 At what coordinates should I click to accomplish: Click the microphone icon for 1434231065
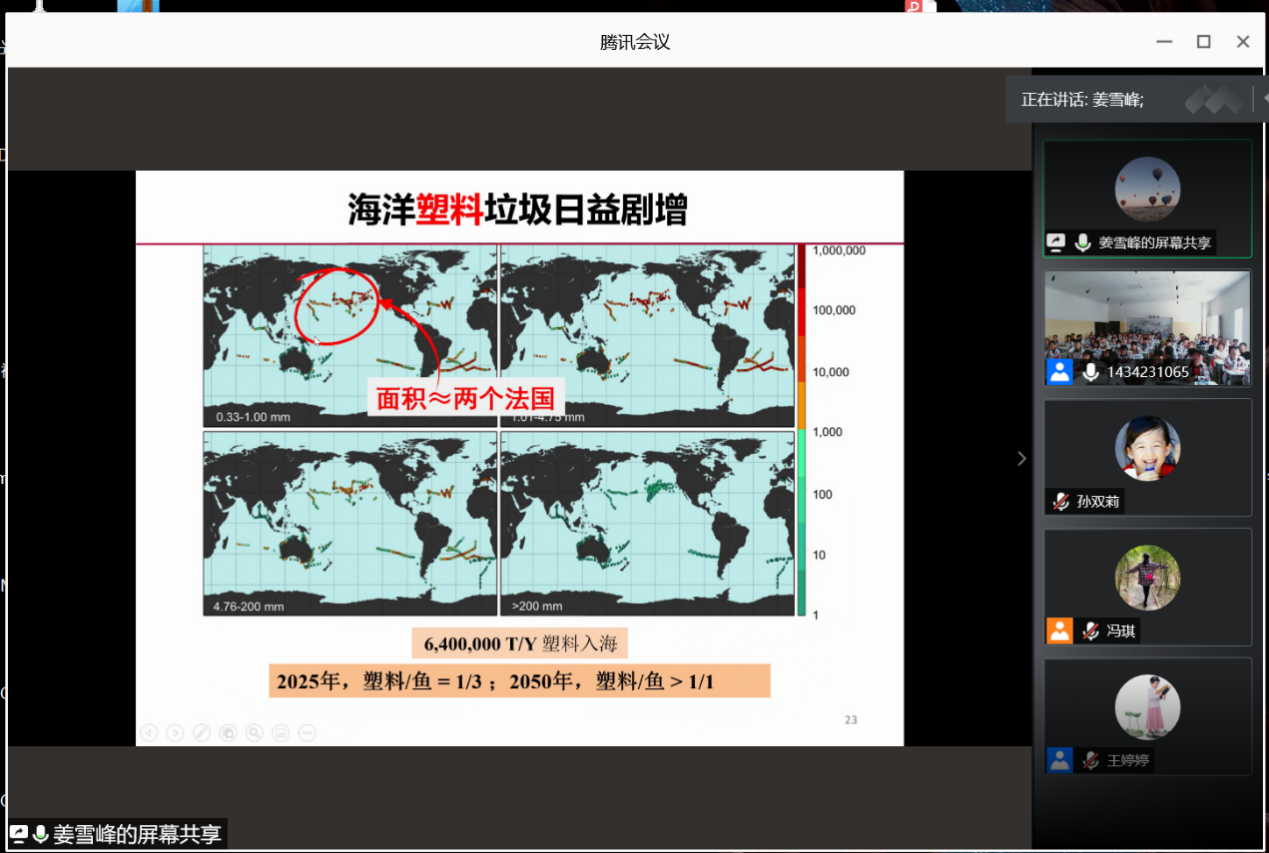tap(1090, 372)
